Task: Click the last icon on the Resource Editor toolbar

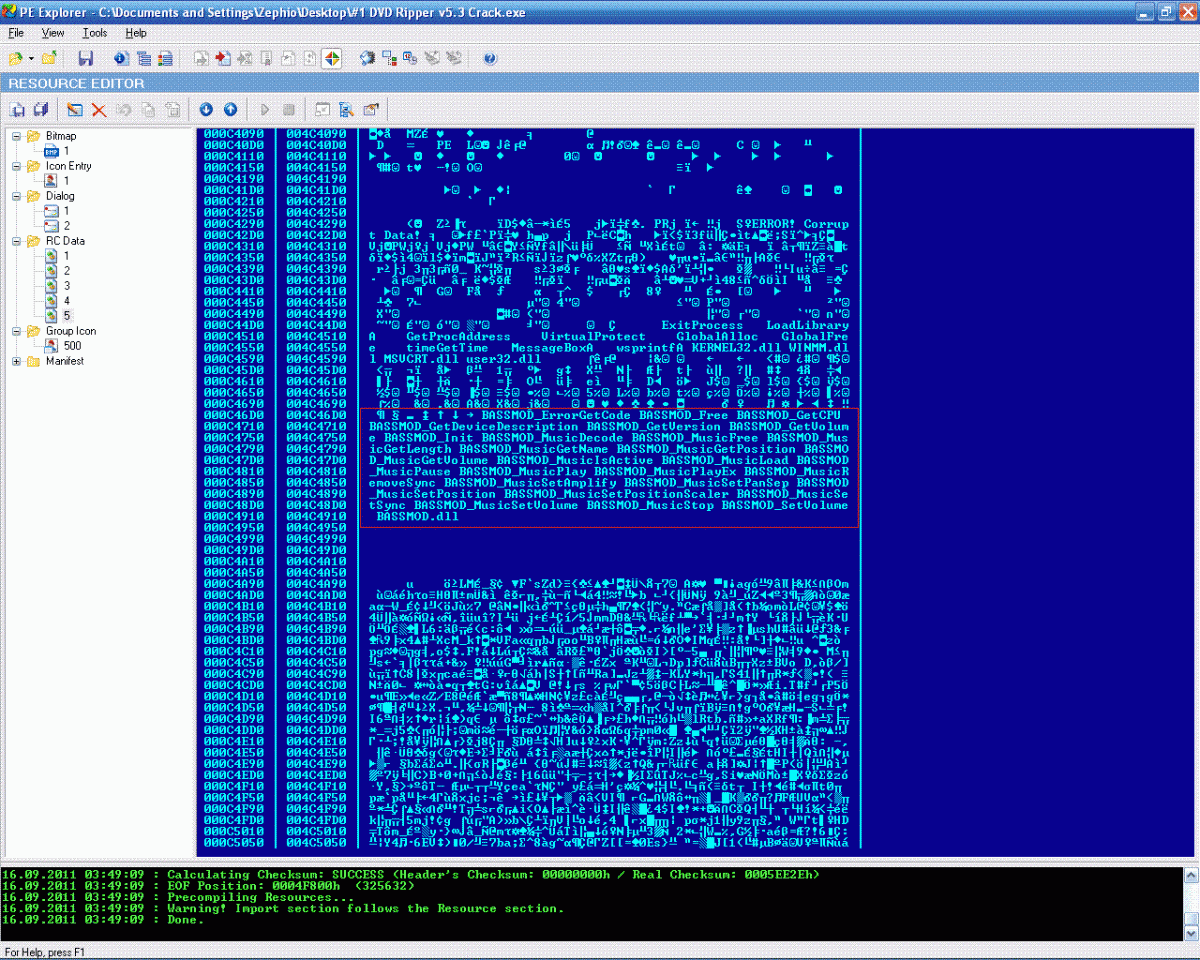Action: click(370, 109)
